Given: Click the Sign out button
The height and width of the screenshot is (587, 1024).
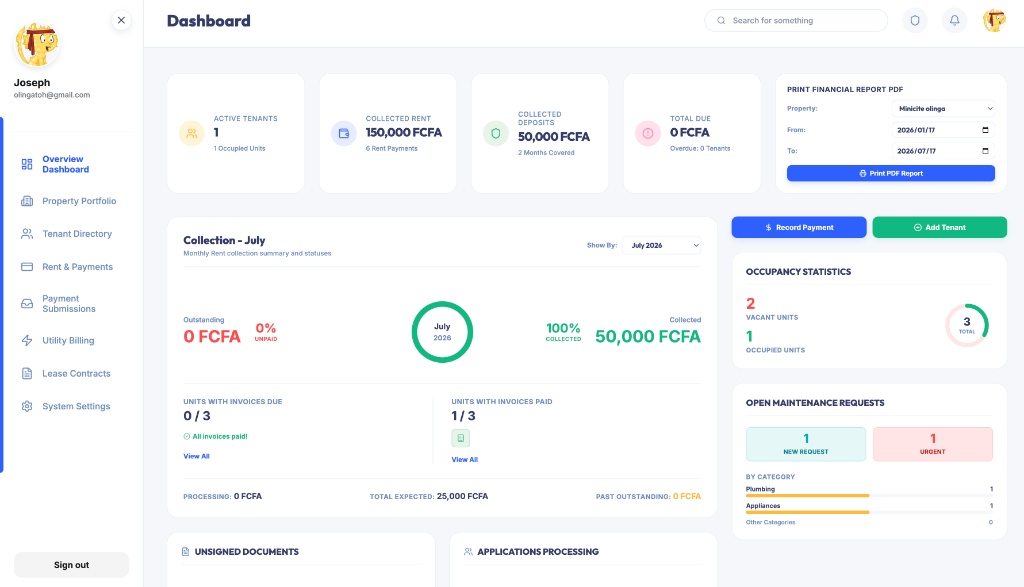Looking at the screenshot, I should click(71, 565).
